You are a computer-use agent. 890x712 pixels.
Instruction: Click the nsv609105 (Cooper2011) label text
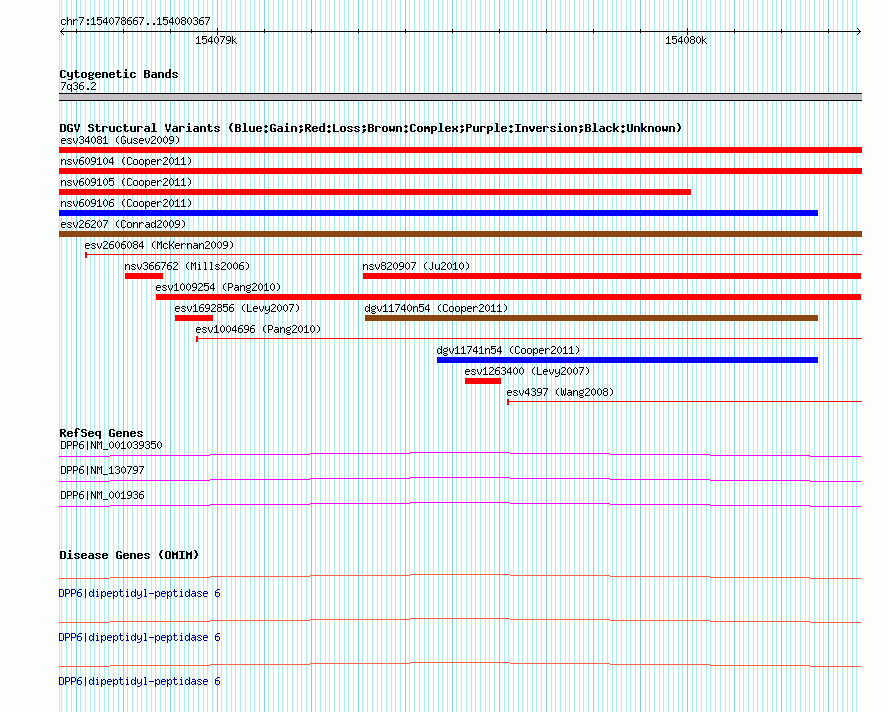126,182
